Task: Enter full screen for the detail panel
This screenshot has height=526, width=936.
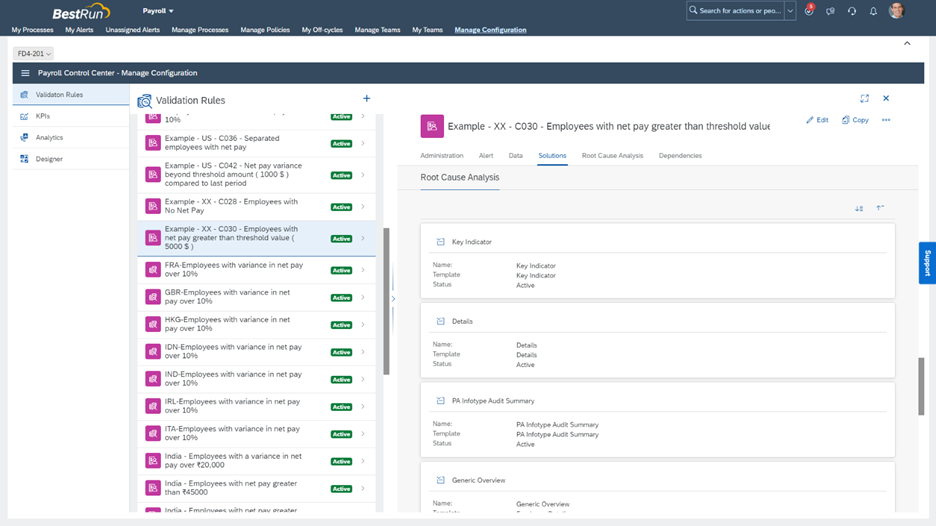Action: (x=864, y=99)
